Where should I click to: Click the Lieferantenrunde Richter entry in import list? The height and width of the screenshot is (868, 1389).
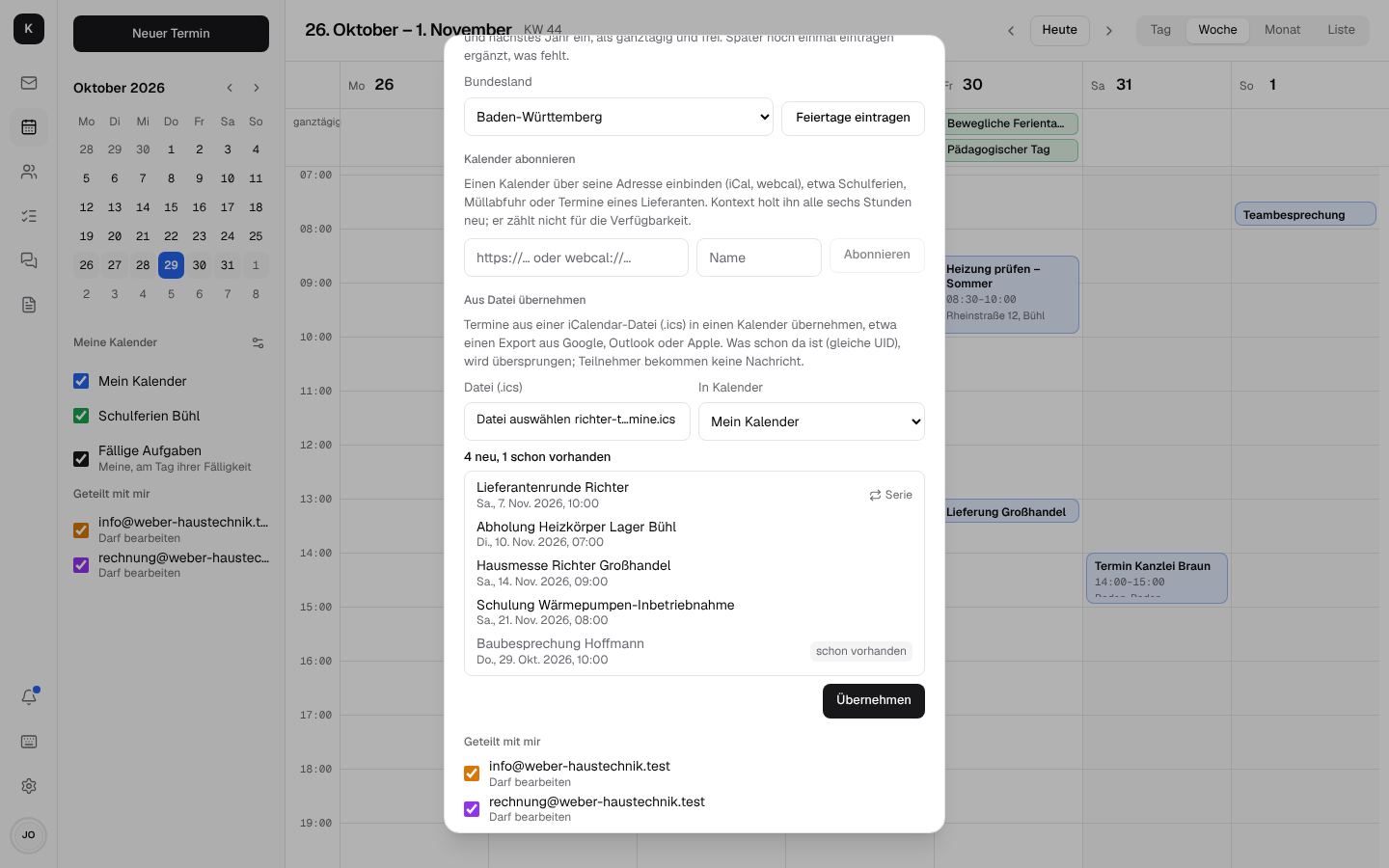point(694,495)
